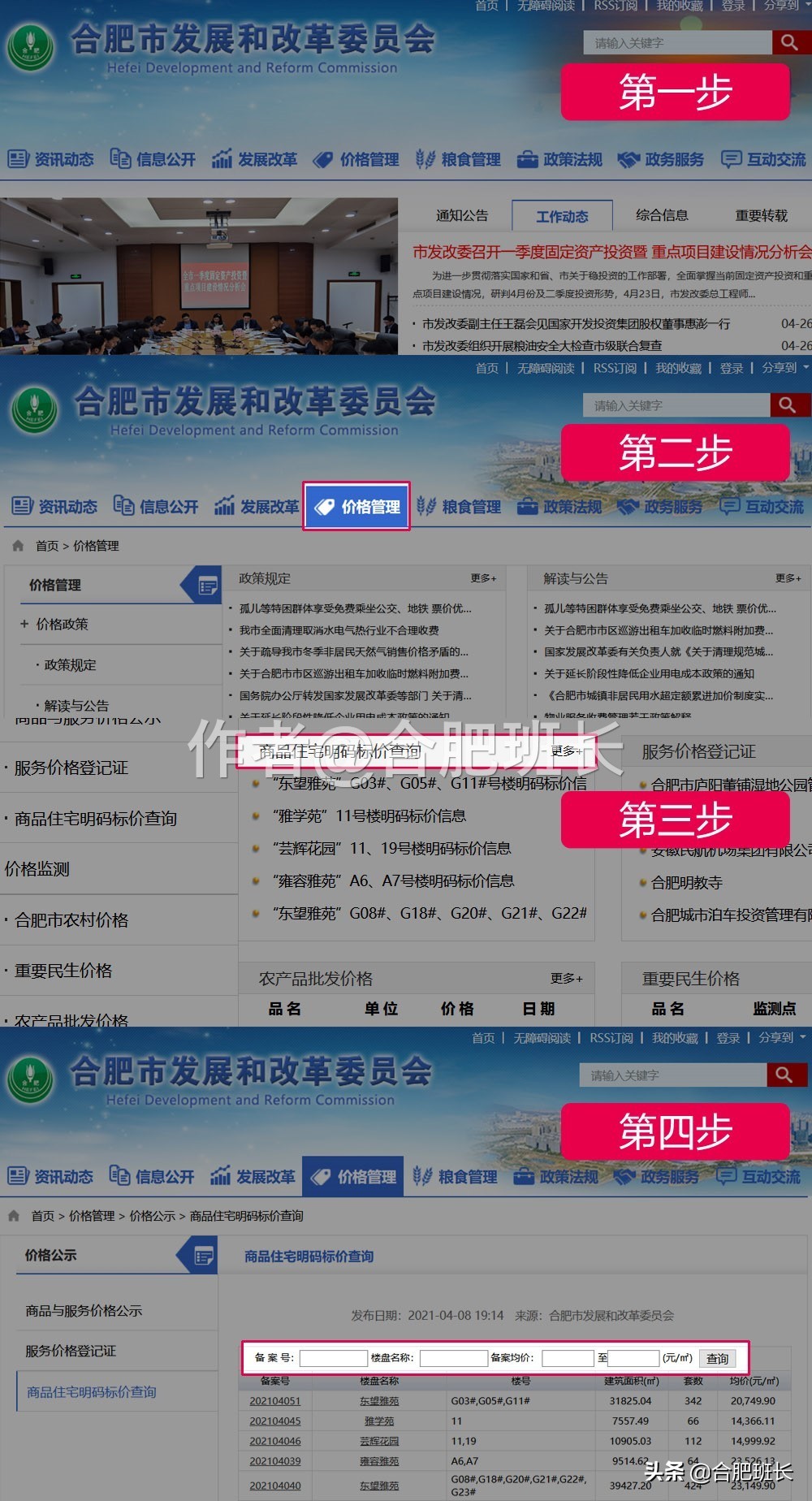Click 更多+ beside 农产品批发价格
The image size is (812, 1501).
(x=566, y=978)
